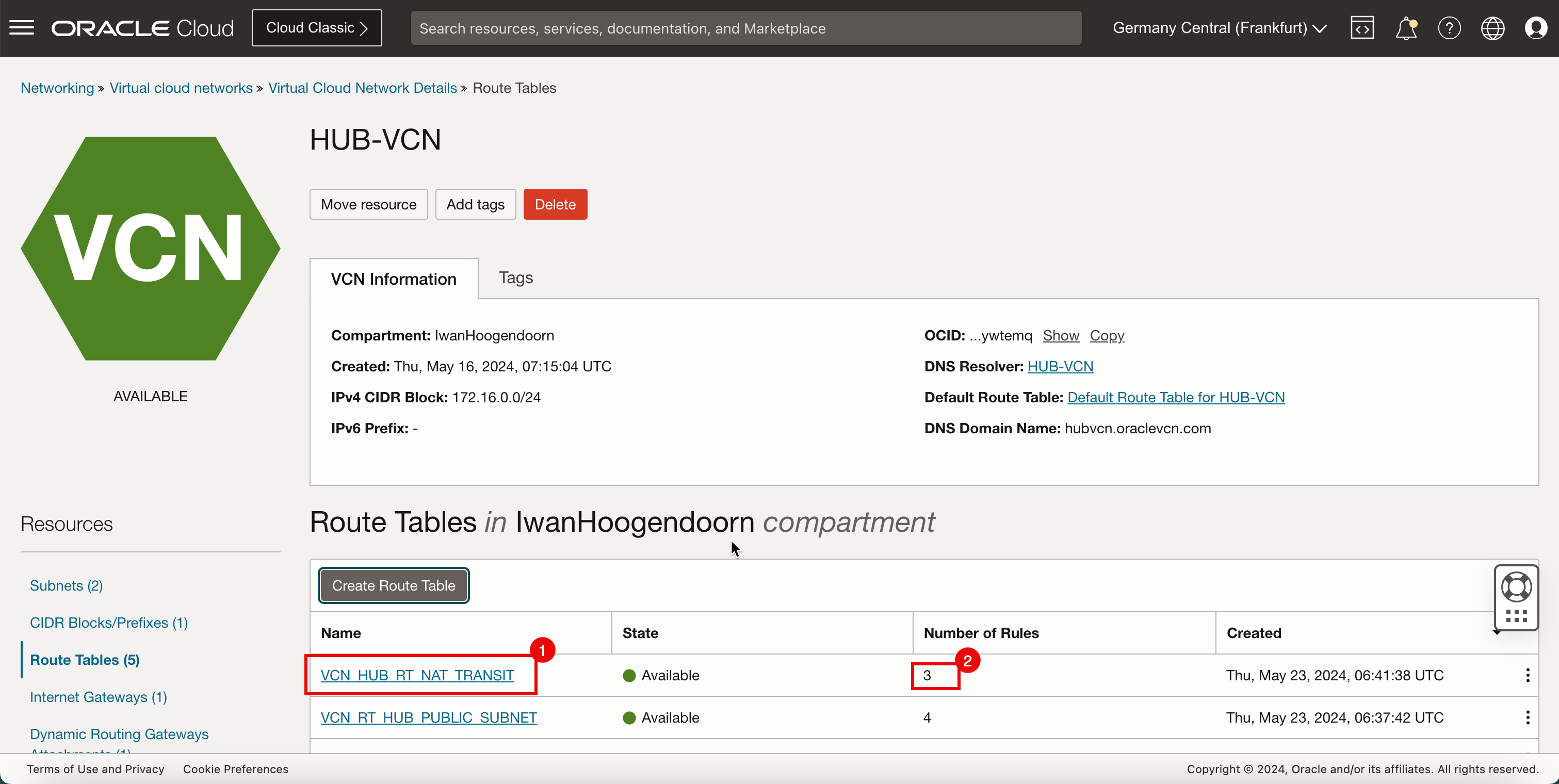
Task: Switch to the Tags tab
Action: tap(516, 277)
